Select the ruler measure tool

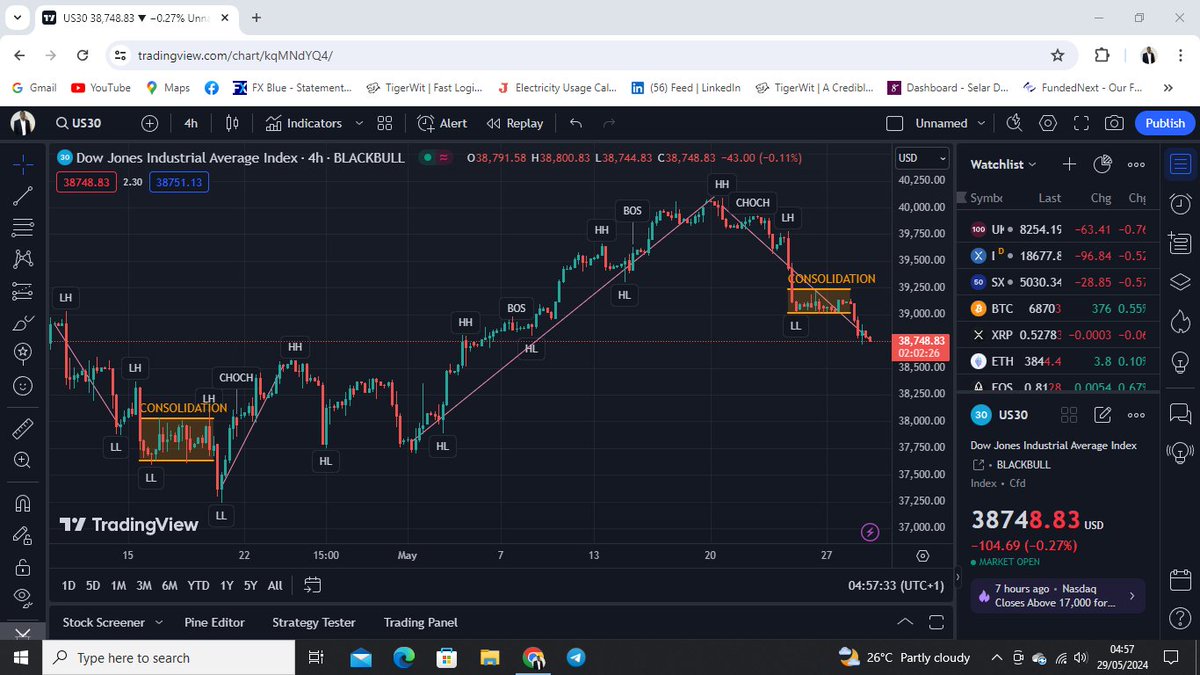click(23, 429)
